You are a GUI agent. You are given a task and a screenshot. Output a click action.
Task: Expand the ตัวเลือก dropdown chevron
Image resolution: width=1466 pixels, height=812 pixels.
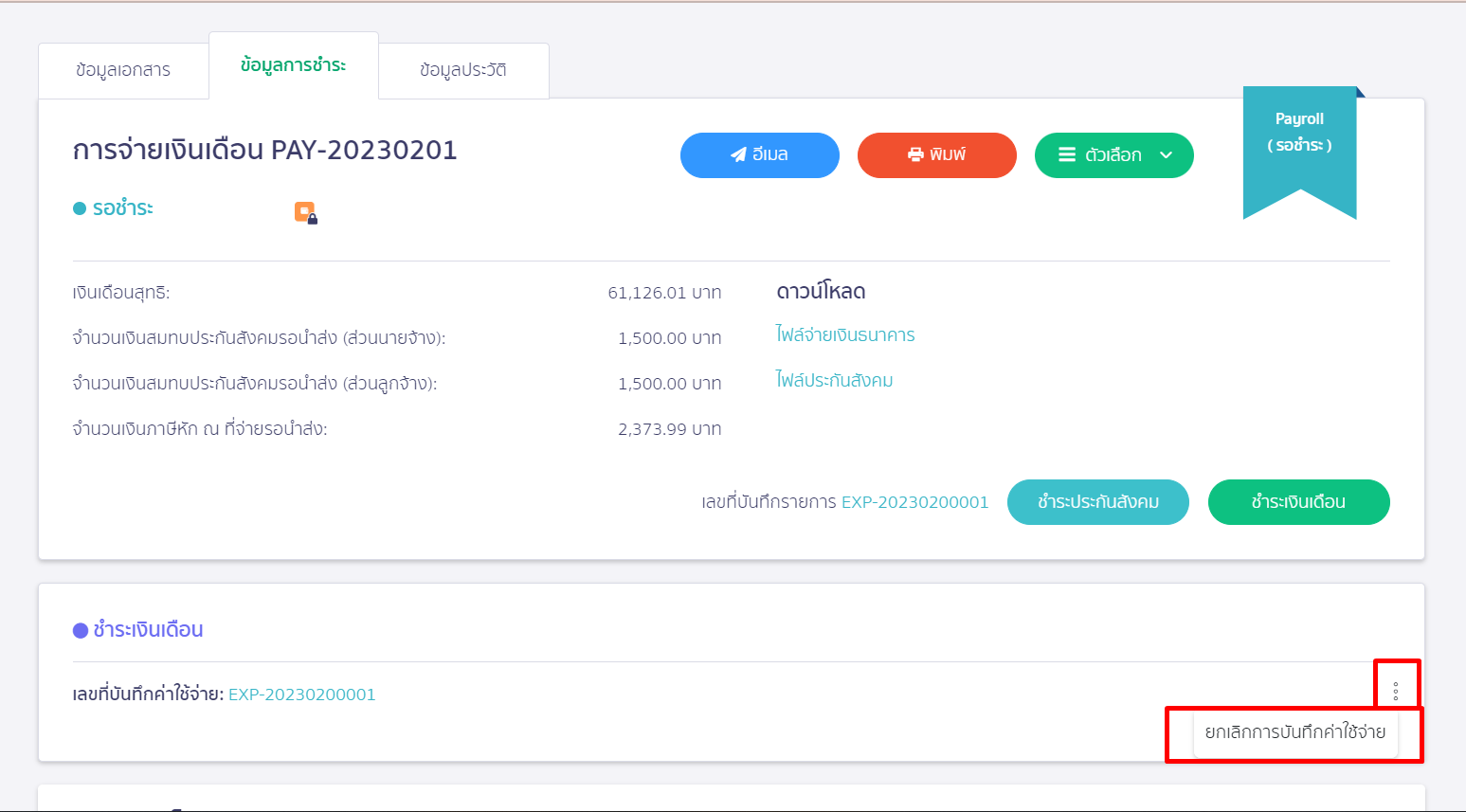tap(1166, 155)
